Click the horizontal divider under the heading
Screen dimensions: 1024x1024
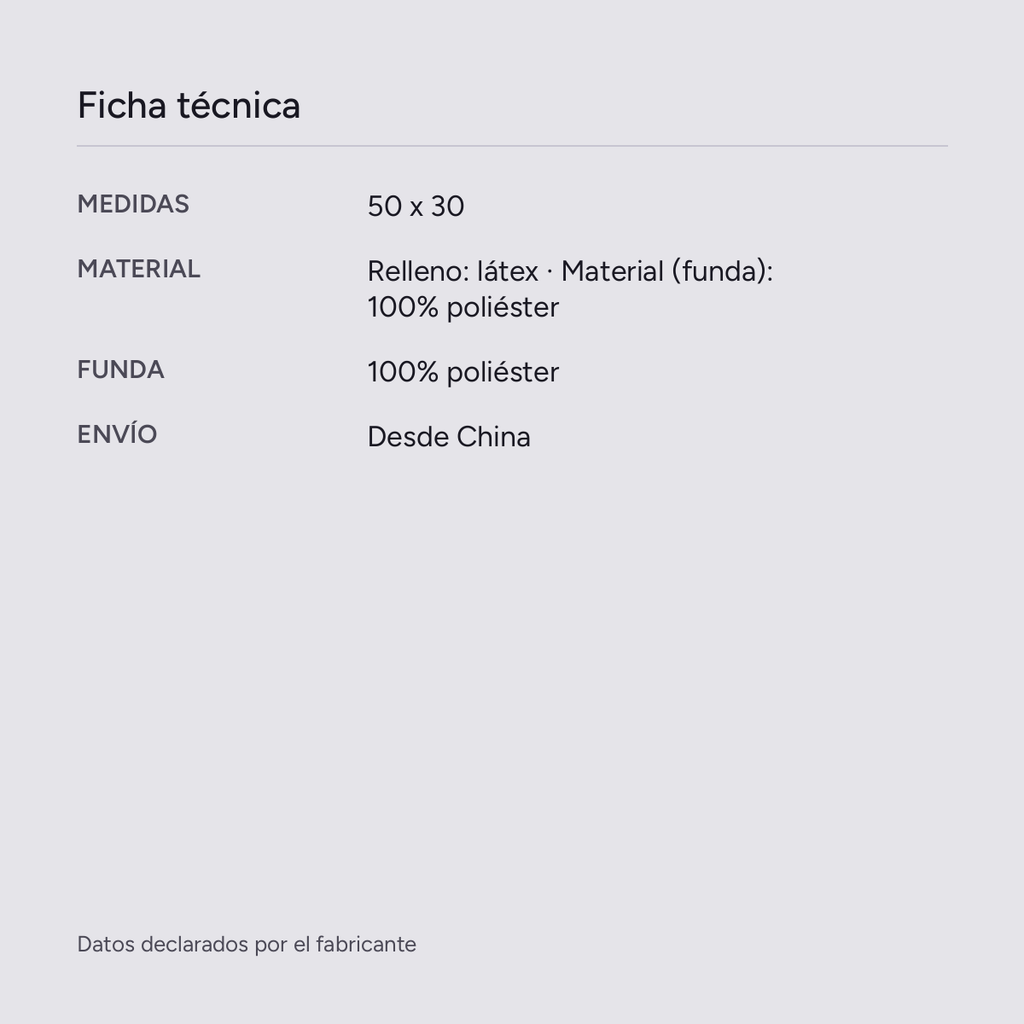[512, 146]
